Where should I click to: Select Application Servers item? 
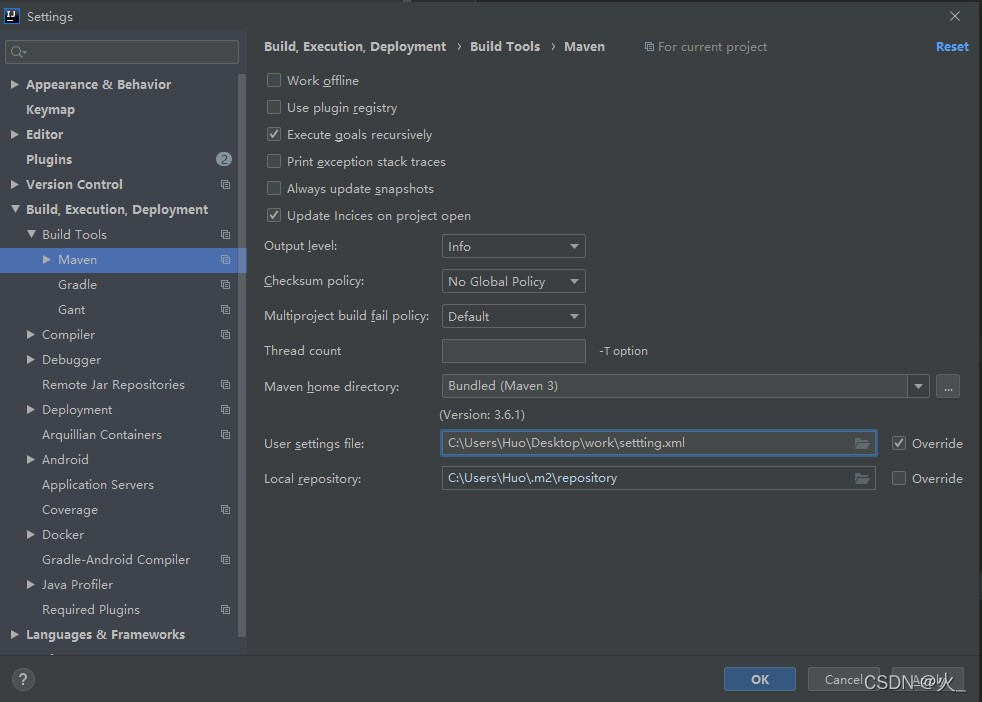click(98, 485)
